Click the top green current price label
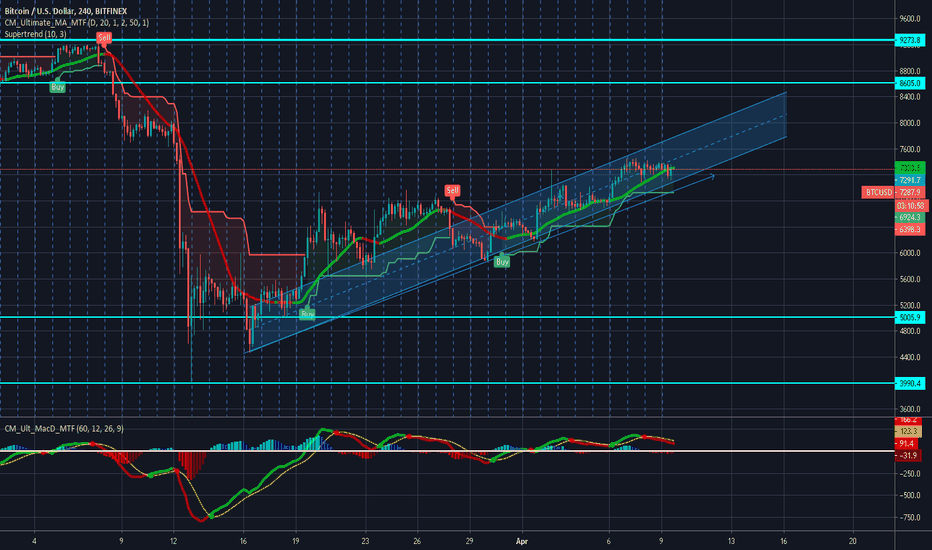 [x=910, y=168]
